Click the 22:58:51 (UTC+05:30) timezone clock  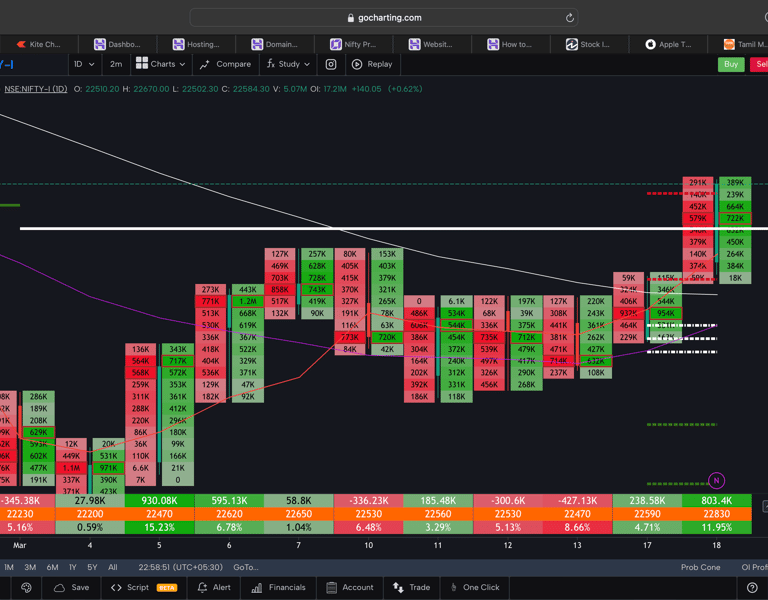[x=180, y=567]
